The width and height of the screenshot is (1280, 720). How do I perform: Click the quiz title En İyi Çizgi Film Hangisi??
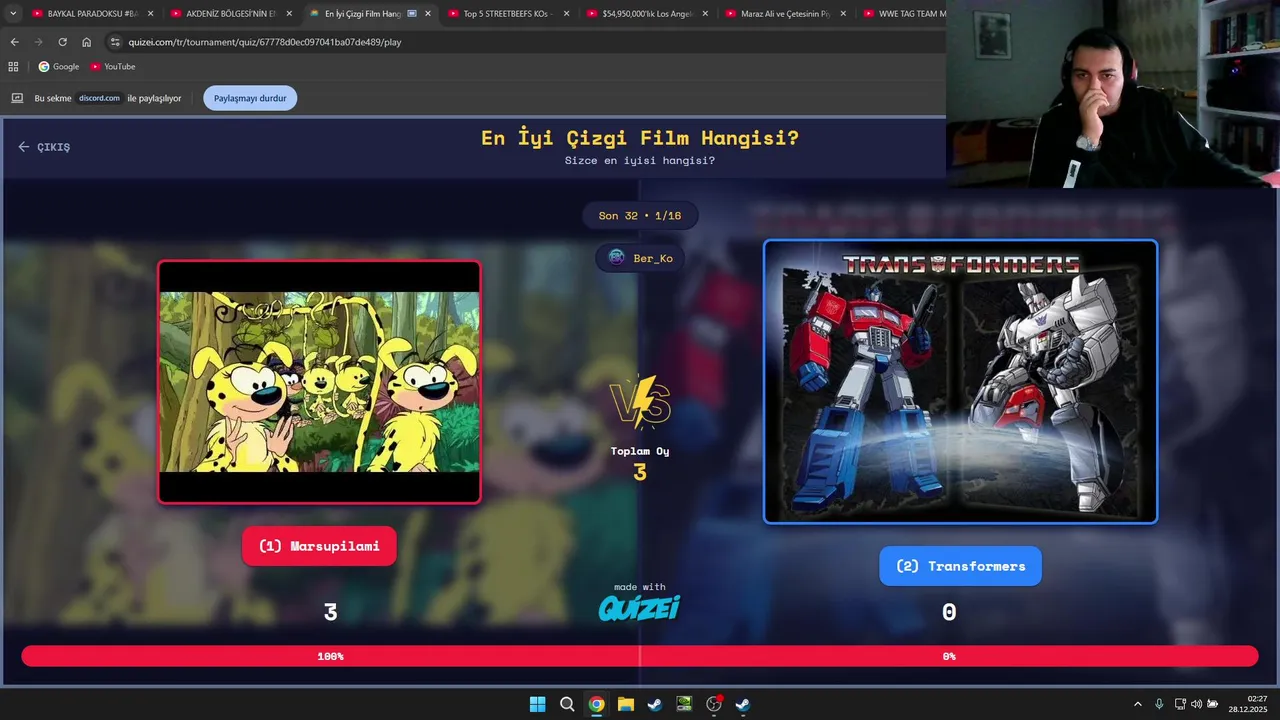(x=640, y=138)
